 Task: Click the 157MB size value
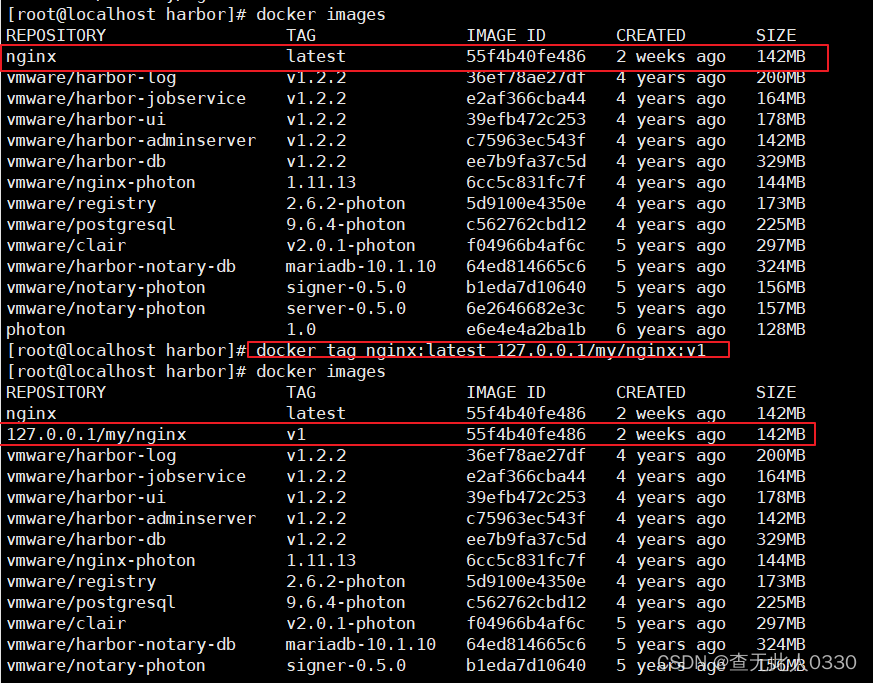point(781,308)
